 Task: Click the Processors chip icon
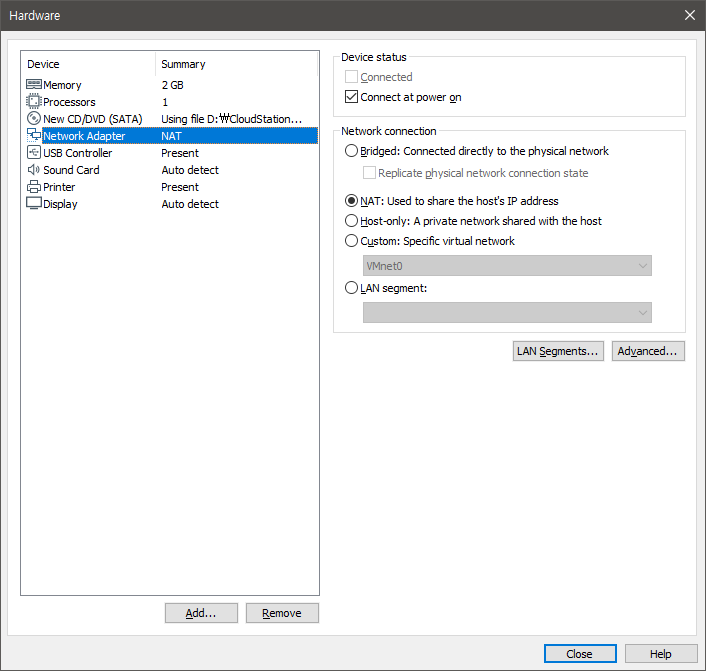click(34, 101)
